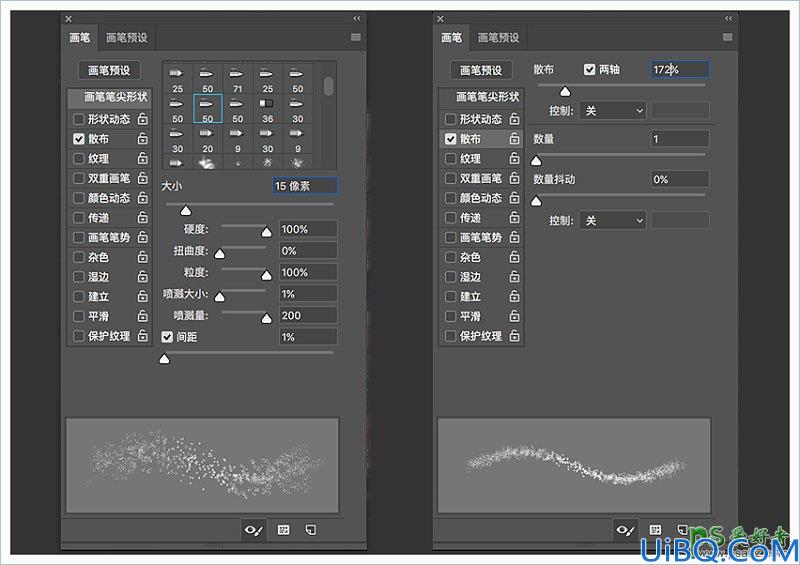Create new brush icon in left panel footer
This screenshot has width=800, height=565.
coord(311,530)
